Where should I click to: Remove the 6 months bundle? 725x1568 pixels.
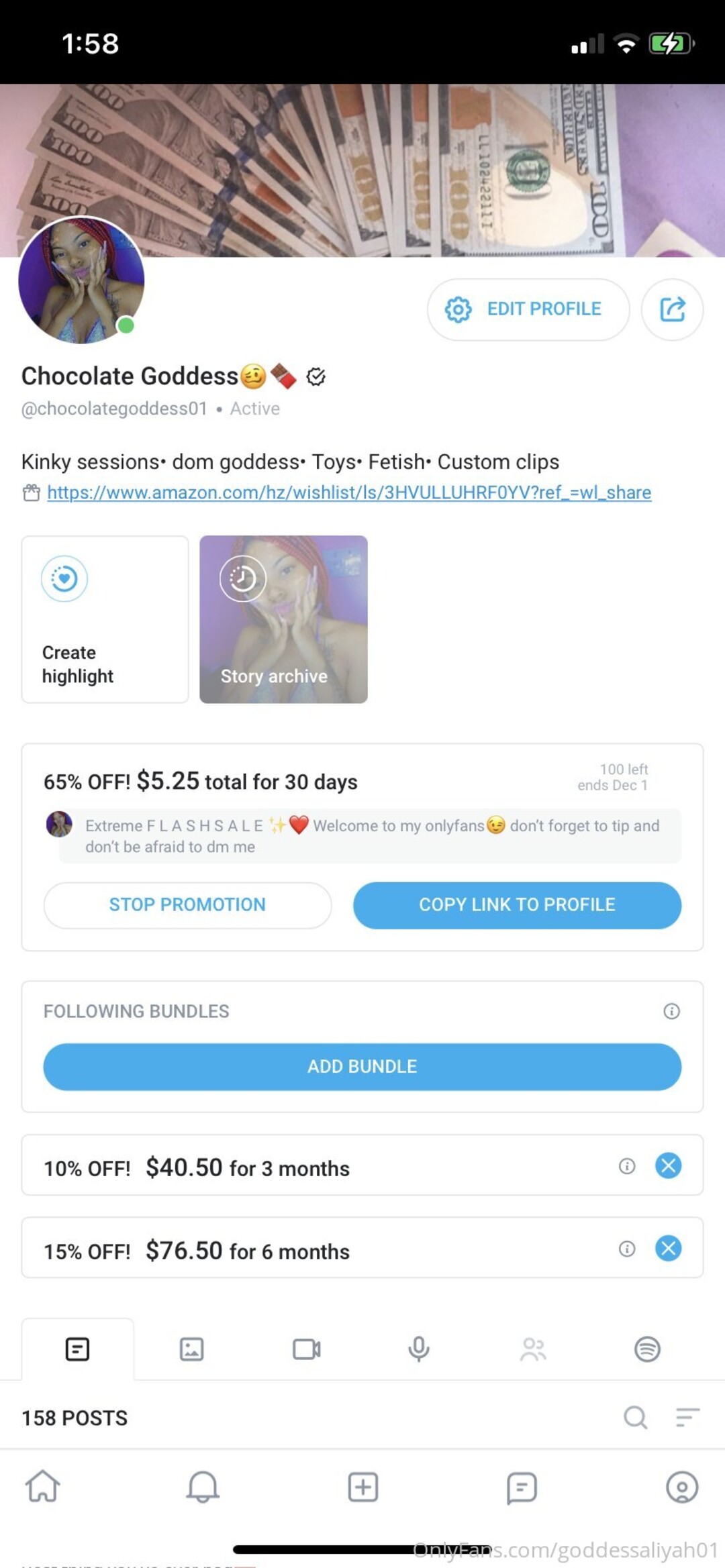pyautogui.click(x=668, y=1249)
